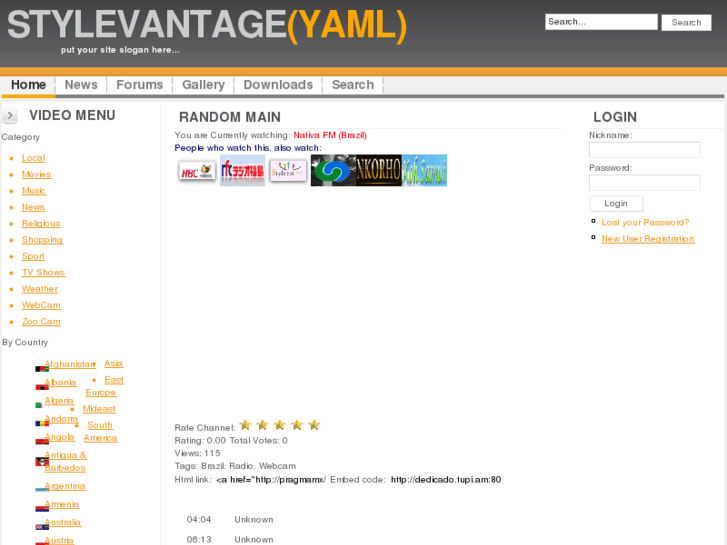Image resolution: width=727 pixels, height=545 pixels.
Task: Open the News navigation tab
Action: 81,85
